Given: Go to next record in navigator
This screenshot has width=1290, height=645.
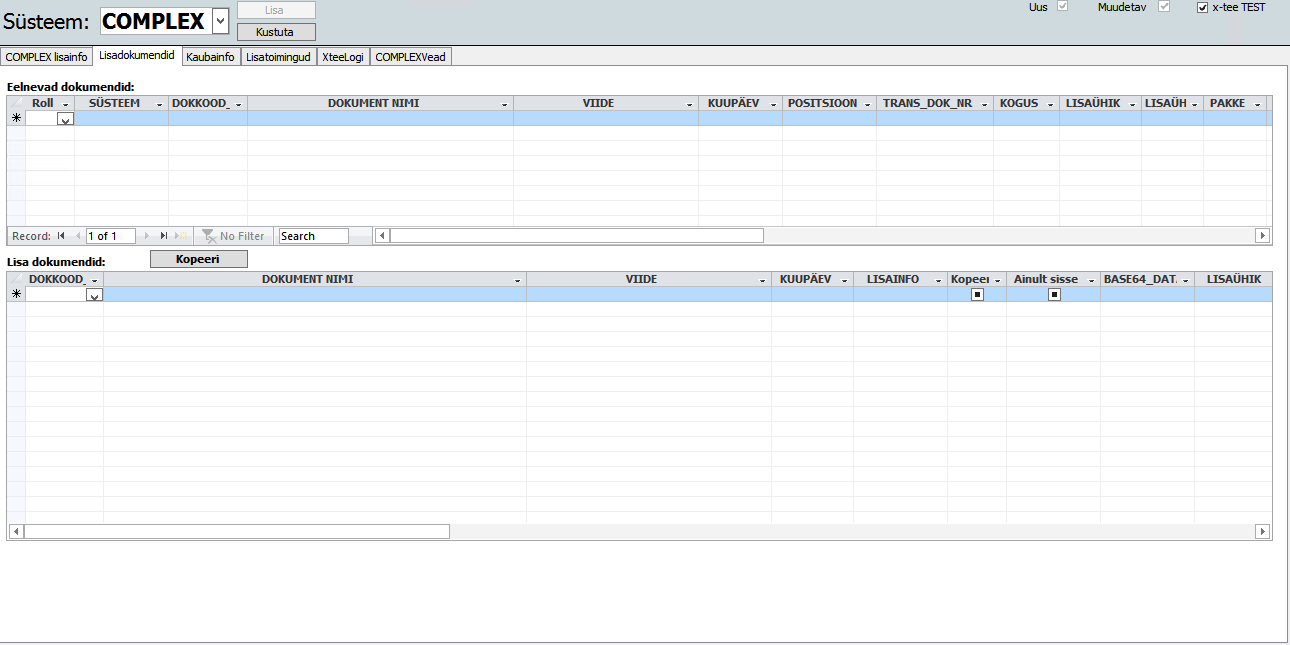Looking at the screenshot, I should coord(148,236).
